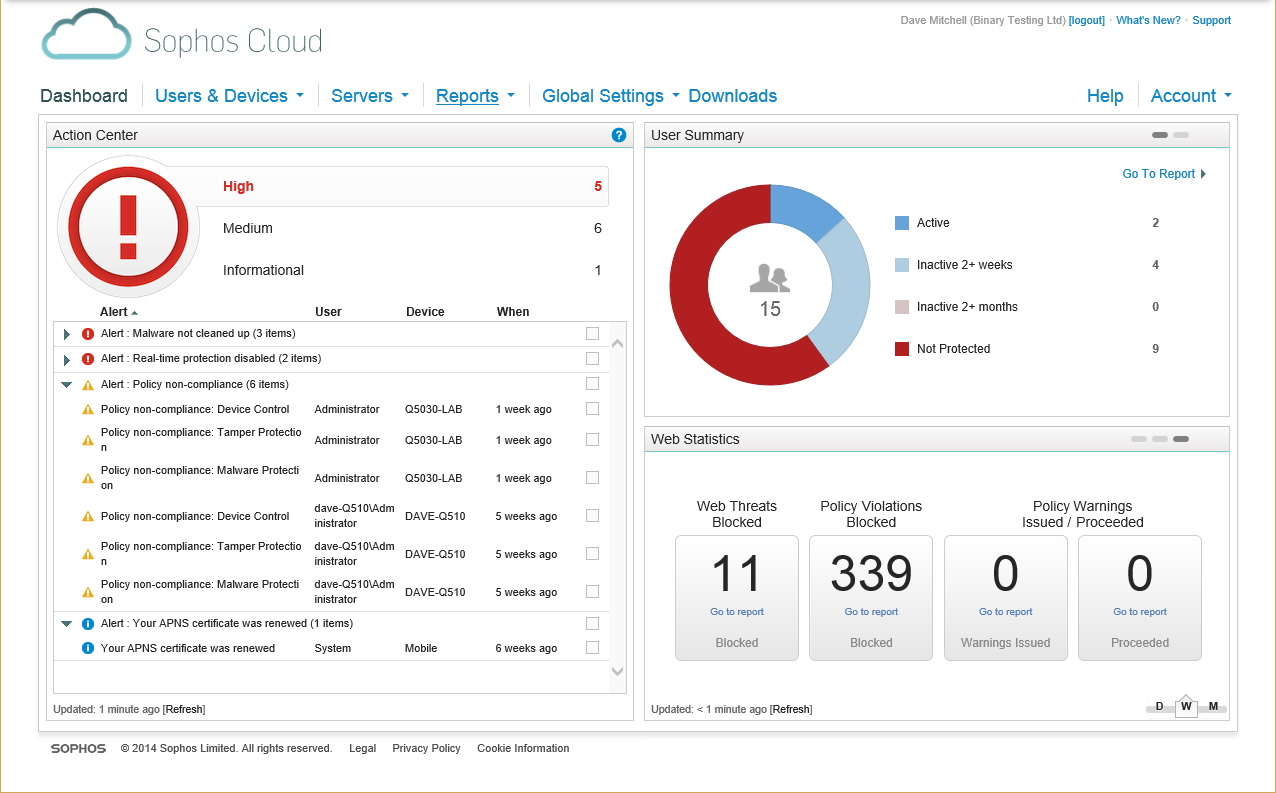Click blue info icon beside APNS certificate renewed alert
Viewport: 1276px width, 793px height.
pyautogui.click(x=88, y=623)
